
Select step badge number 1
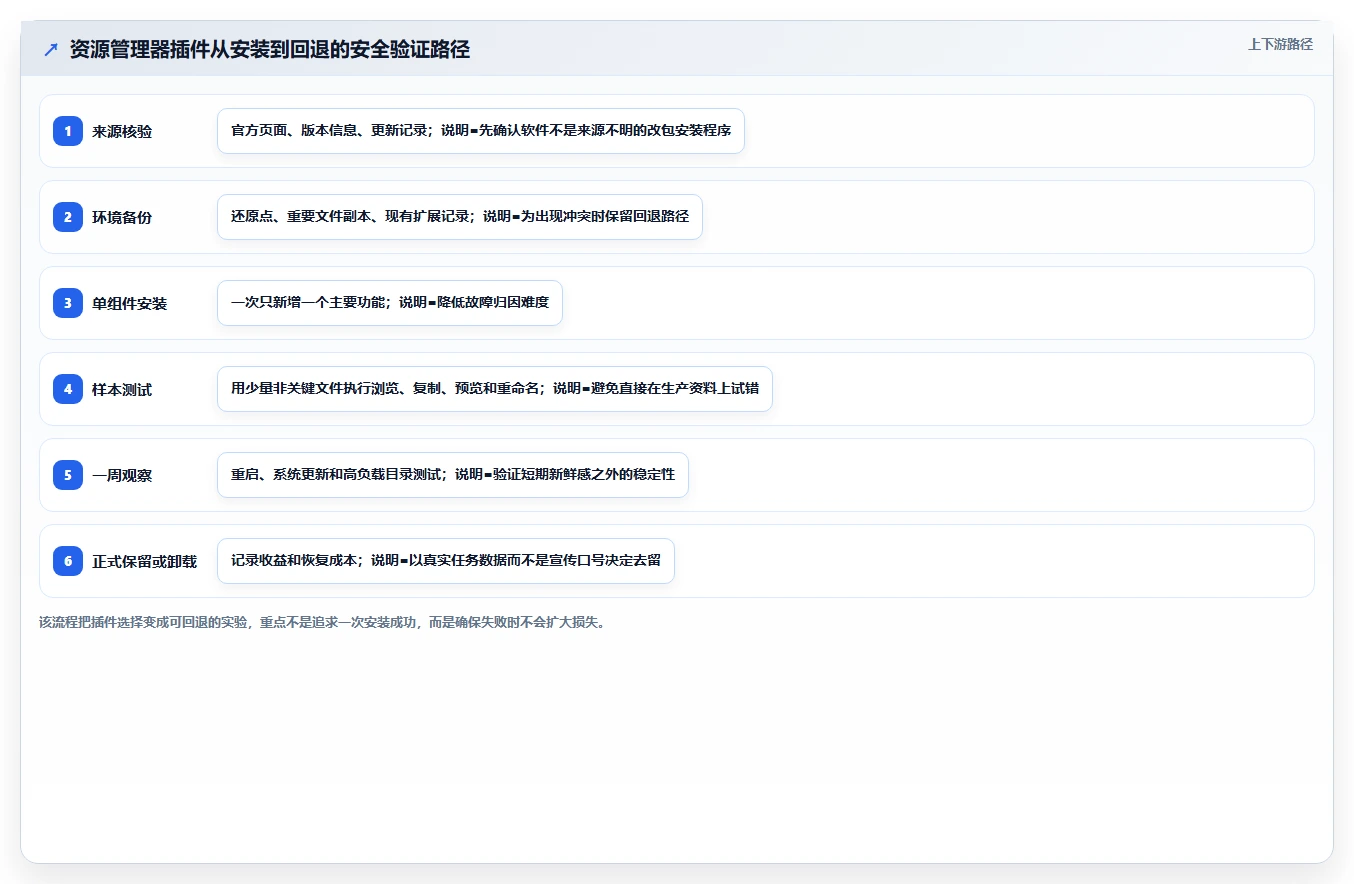pos(68,131)
